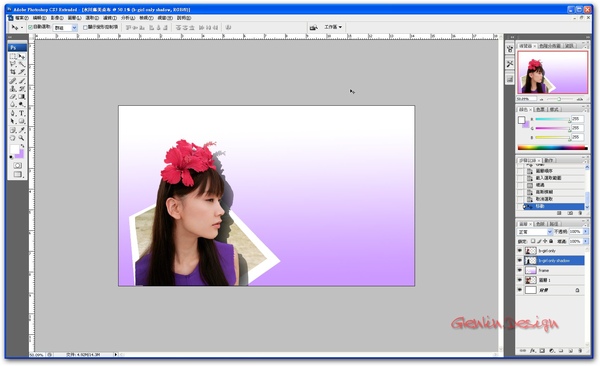This screenshot has height=366, width=600.
Task: Delete layer using the trash icon
Action: tap(580, 350)
